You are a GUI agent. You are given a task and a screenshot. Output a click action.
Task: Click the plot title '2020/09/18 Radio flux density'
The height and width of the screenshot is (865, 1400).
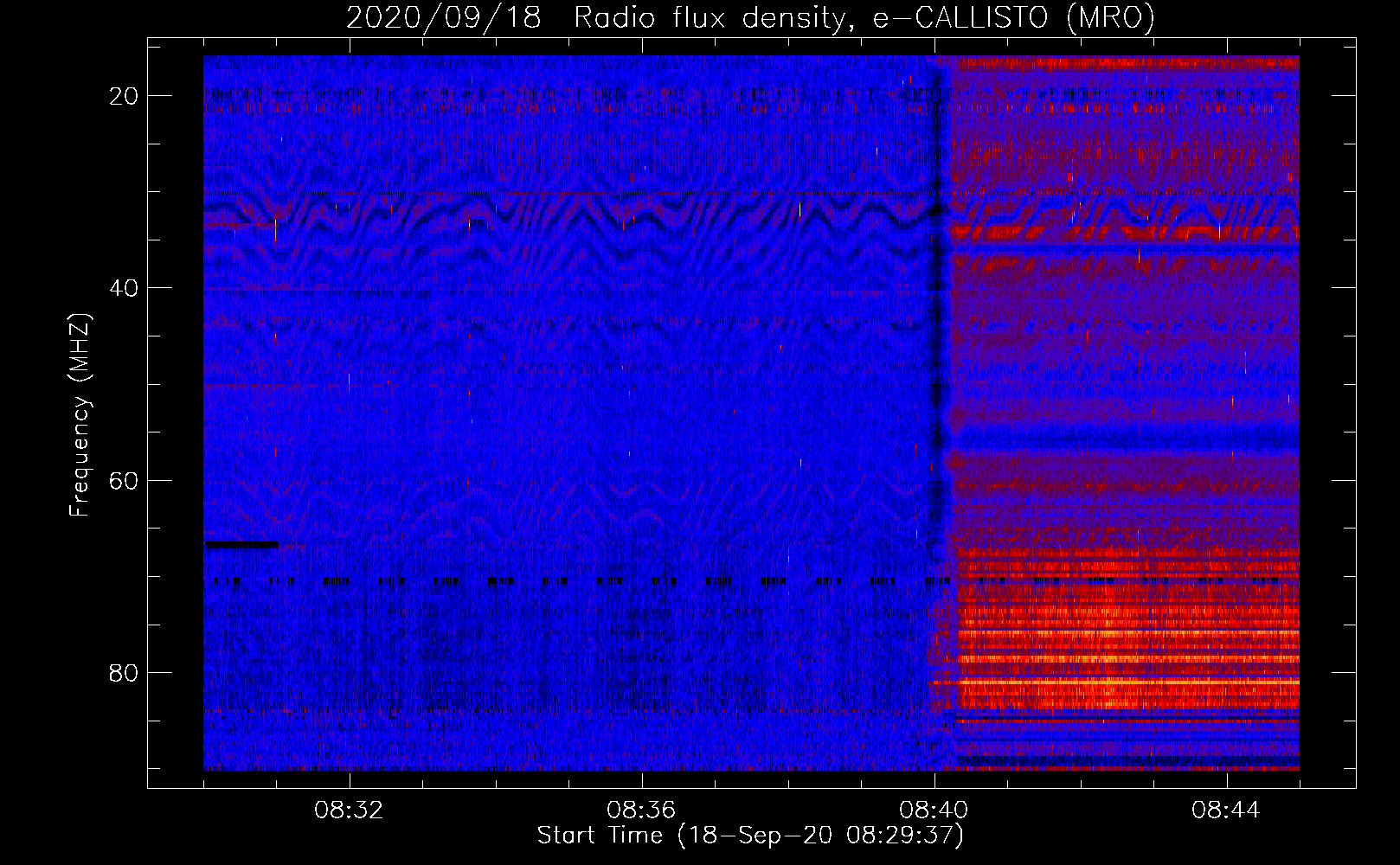point(750,17)
